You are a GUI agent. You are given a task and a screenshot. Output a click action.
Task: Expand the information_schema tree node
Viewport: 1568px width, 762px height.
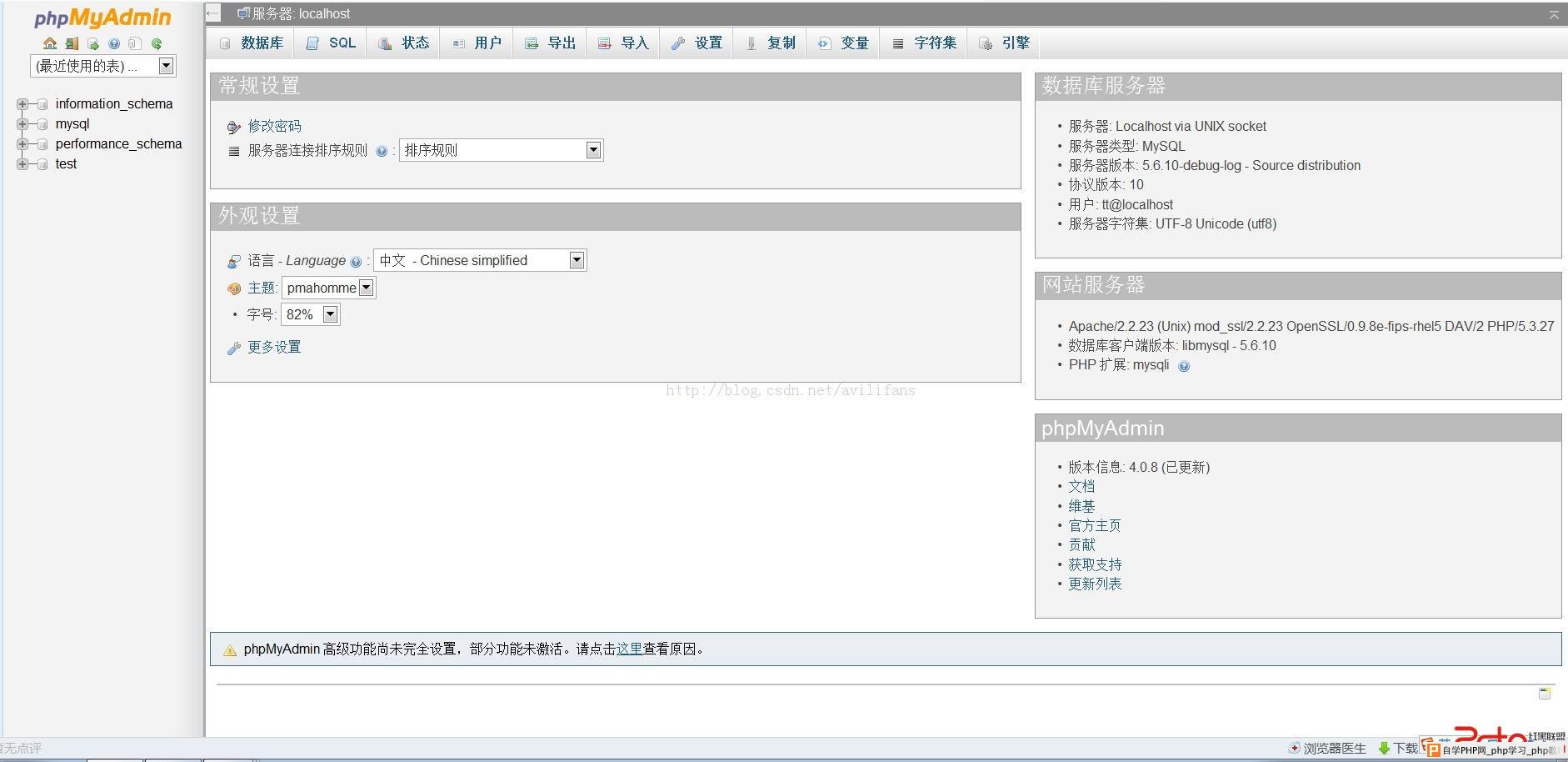coord(22,104)
